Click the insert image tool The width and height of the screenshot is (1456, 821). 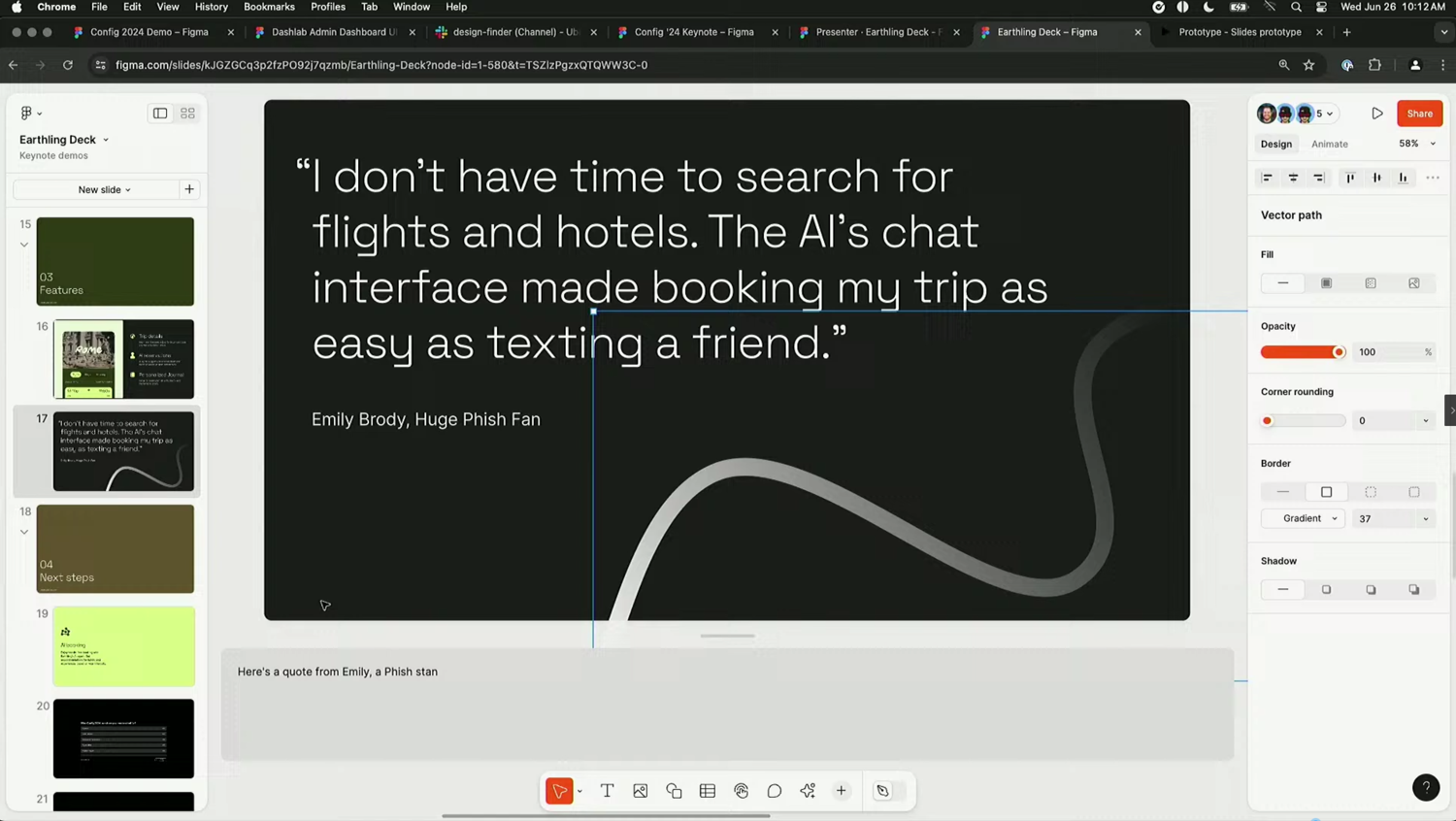tap(641, 791)
